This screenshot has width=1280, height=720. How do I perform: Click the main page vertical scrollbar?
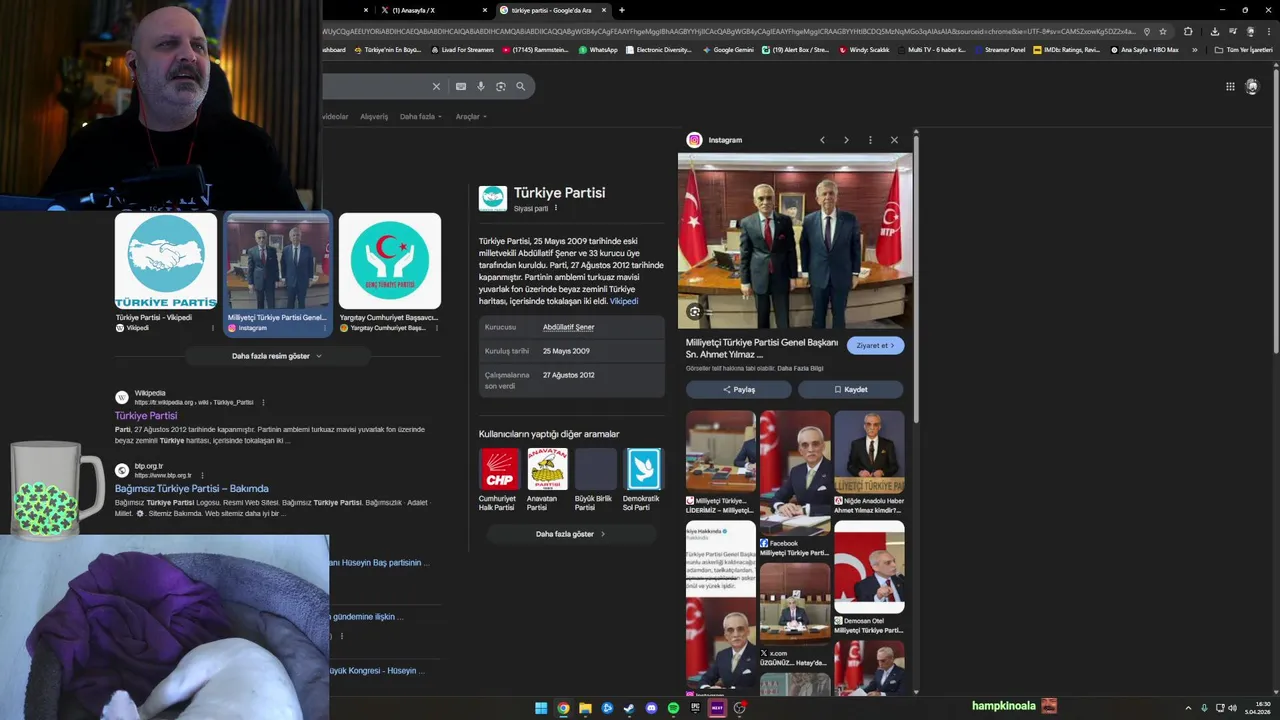pyautogui.click(x=1276, y=210)
